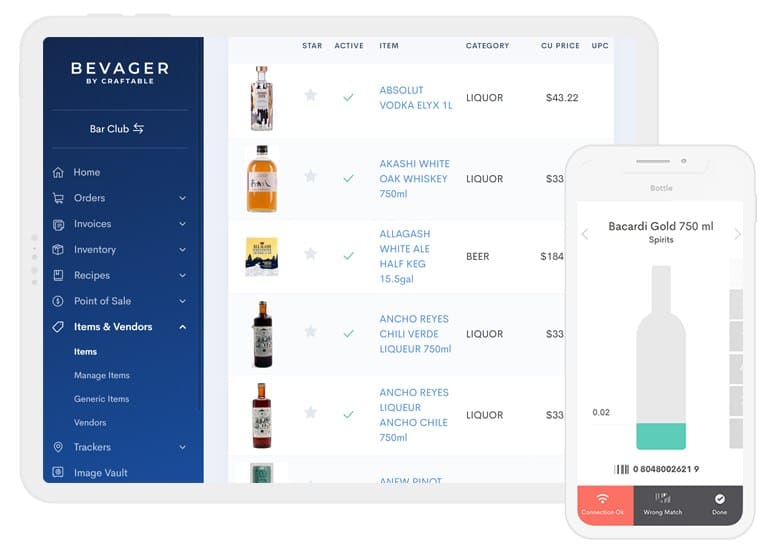
Task: Tap the Wrong Match scan icon on phone
Action: click(663, 498)
